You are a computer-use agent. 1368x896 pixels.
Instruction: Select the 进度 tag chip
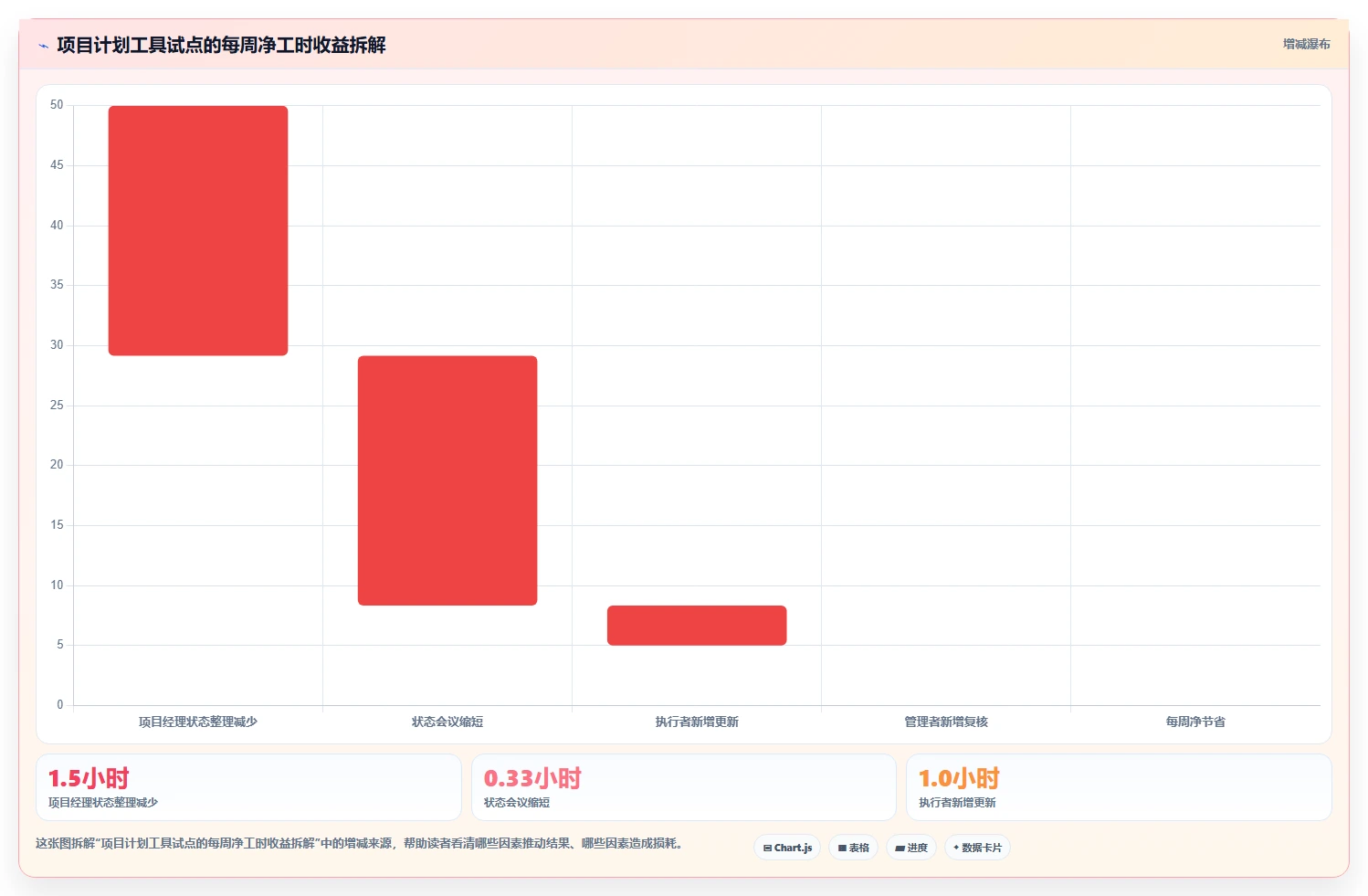click(x=911, y=848)
